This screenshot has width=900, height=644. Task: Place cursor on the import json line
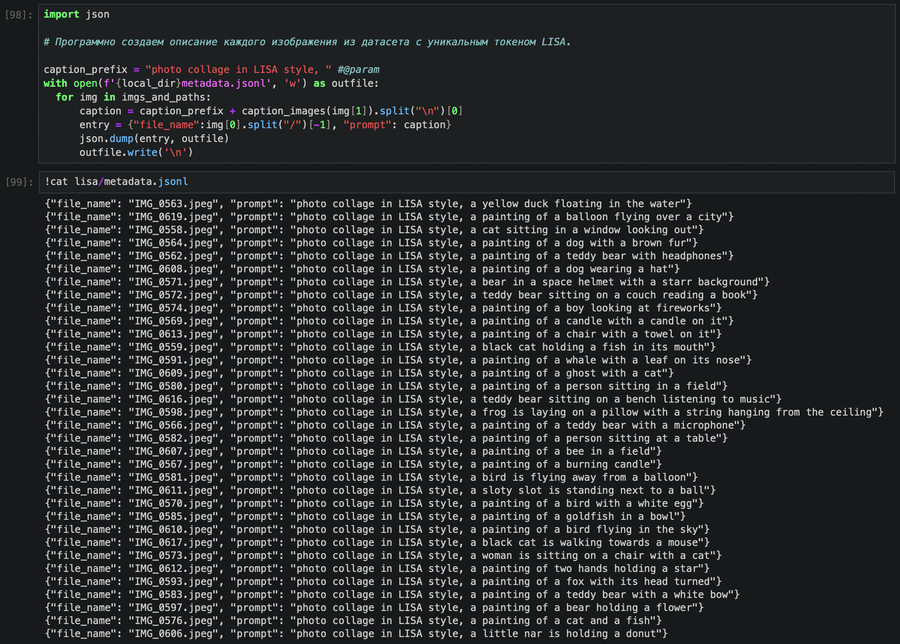pyautogui.click(x=77, y=15)
